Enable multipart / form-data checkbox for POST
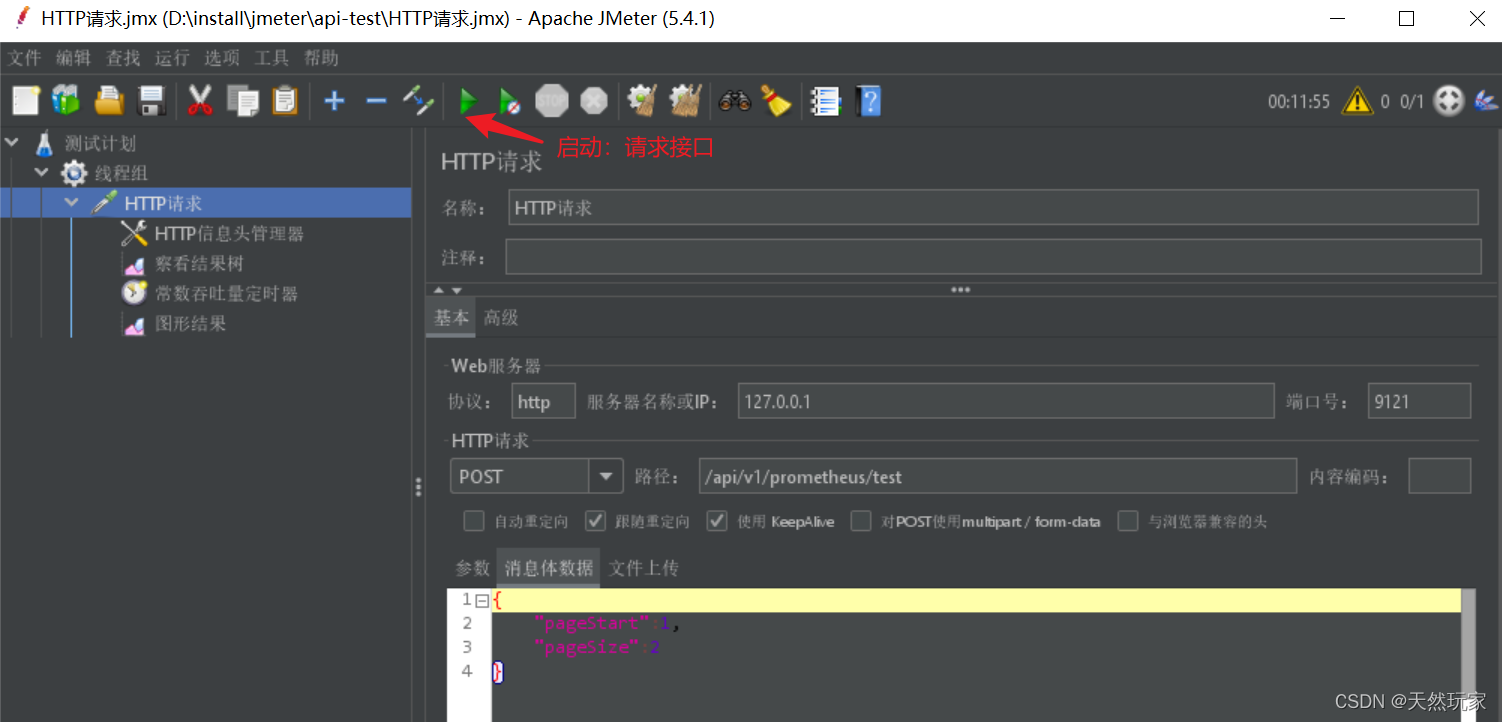 (x=861, y=521)
